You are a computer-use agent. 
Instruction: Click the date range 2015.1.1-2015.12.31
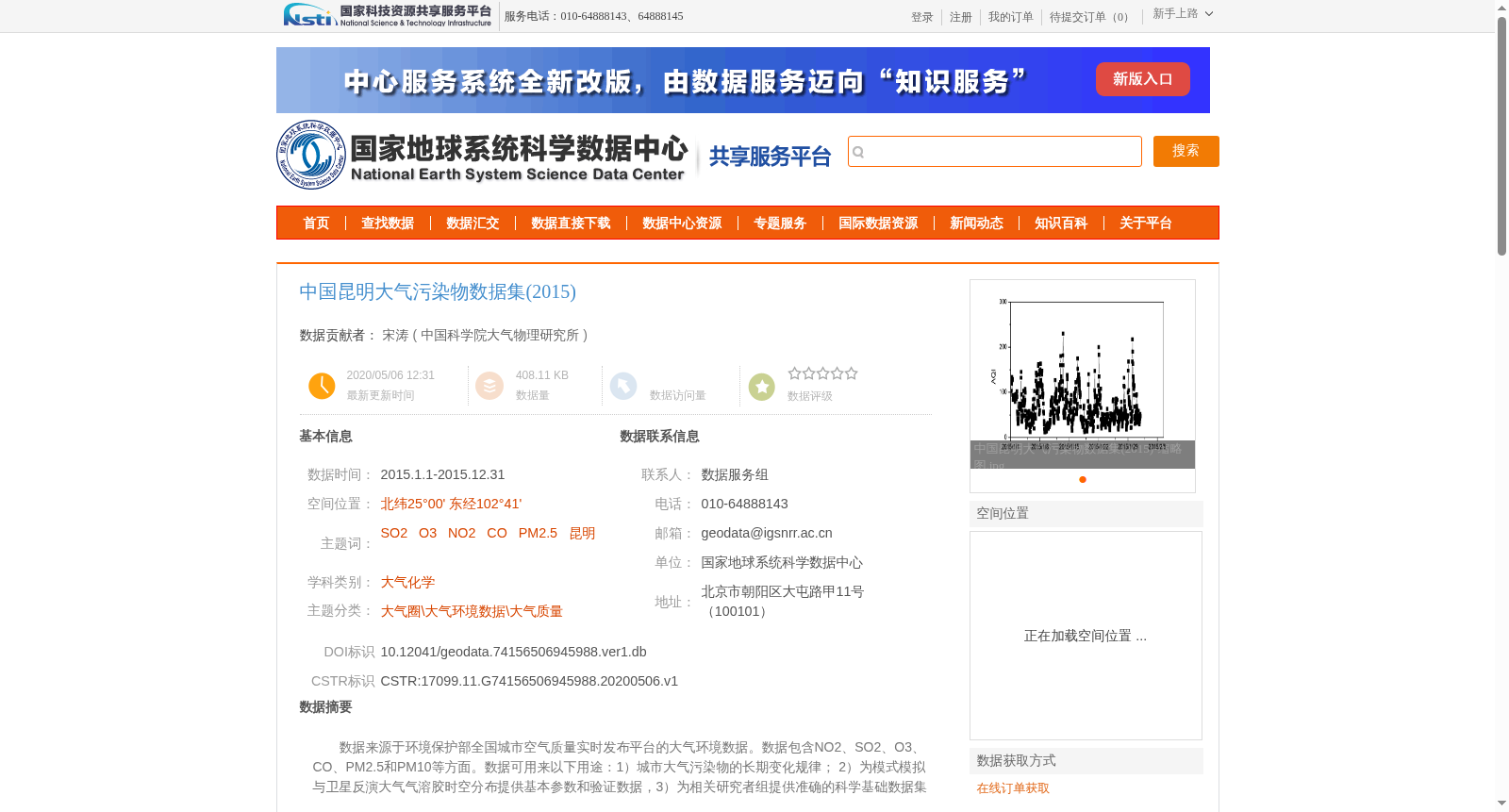click(x=442, y=474)
